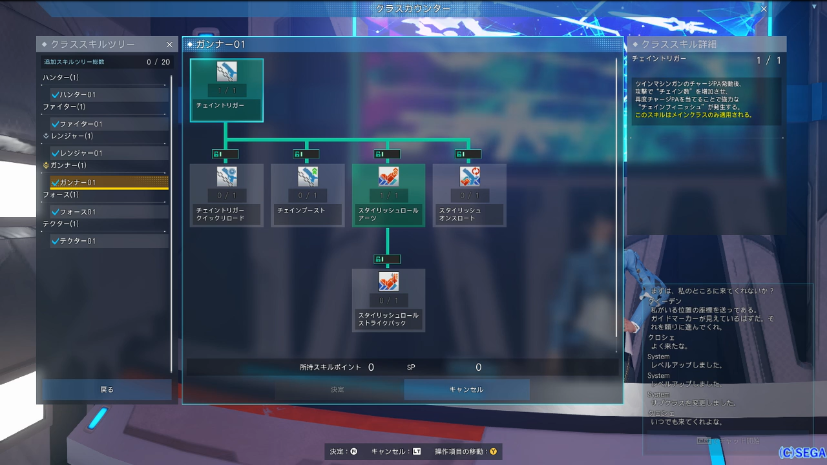Click the 戻る back button
This screenshot has height=465, width=827.
[107, 390]
